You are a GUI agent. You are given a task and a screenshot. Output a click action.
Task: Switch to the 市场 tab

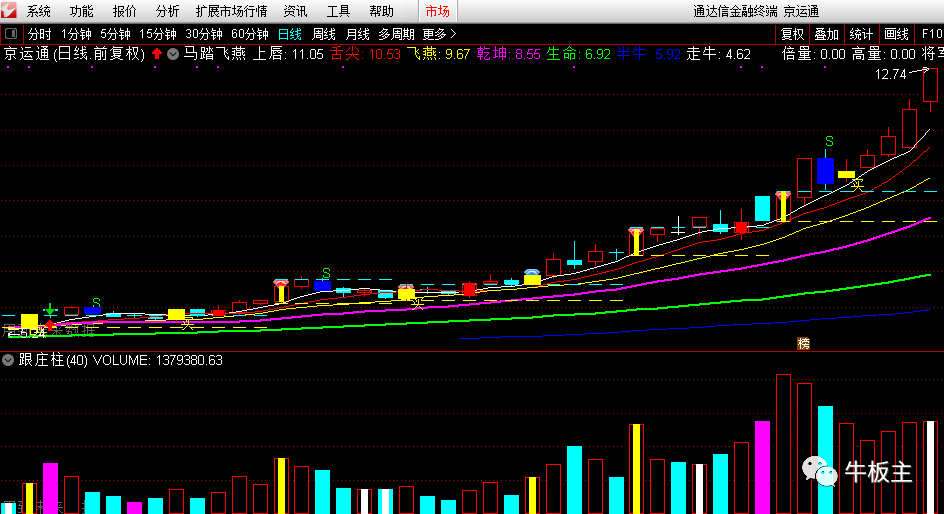438,11
